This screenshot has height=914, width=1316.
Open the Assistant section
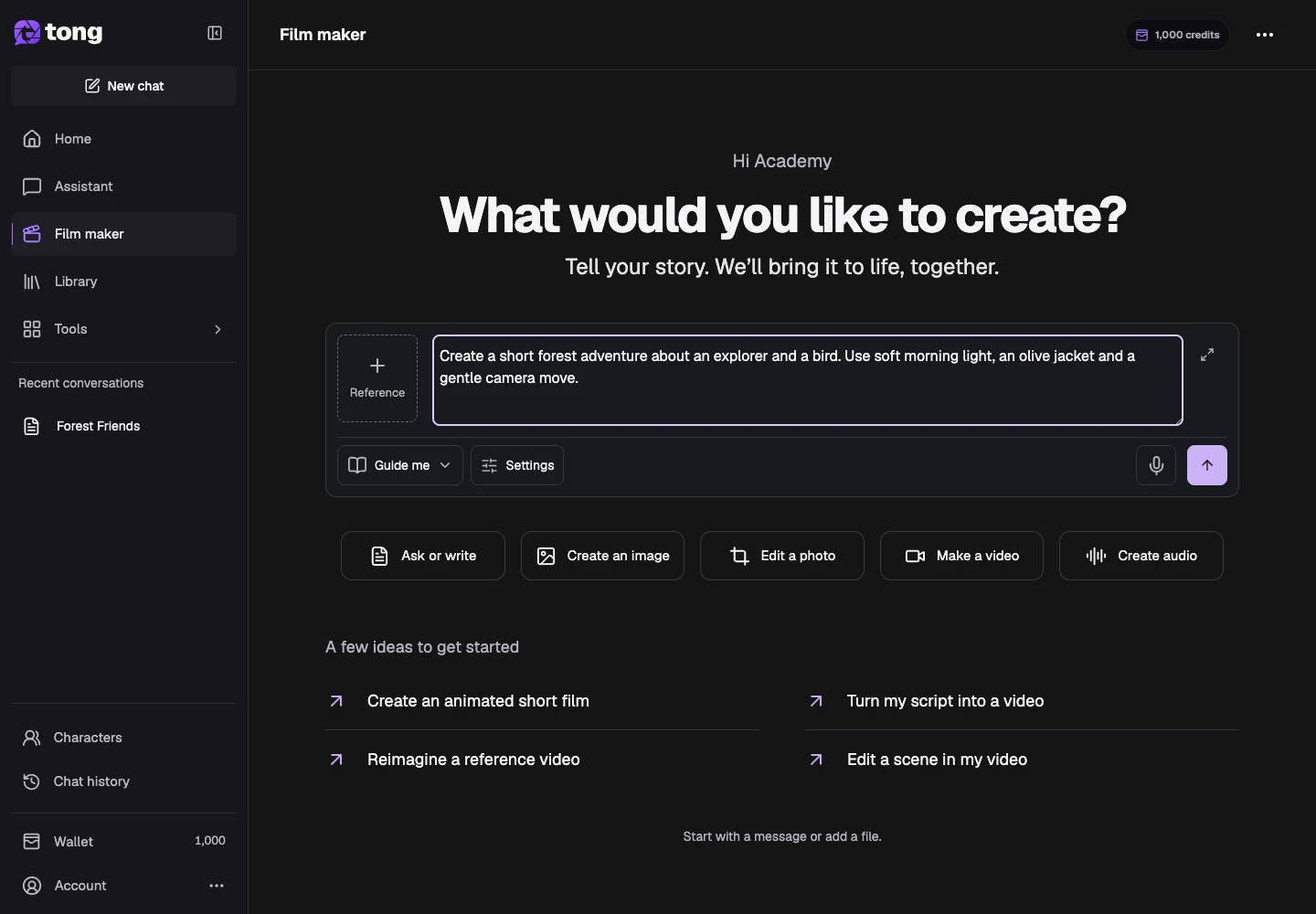(x=123, y=186)
